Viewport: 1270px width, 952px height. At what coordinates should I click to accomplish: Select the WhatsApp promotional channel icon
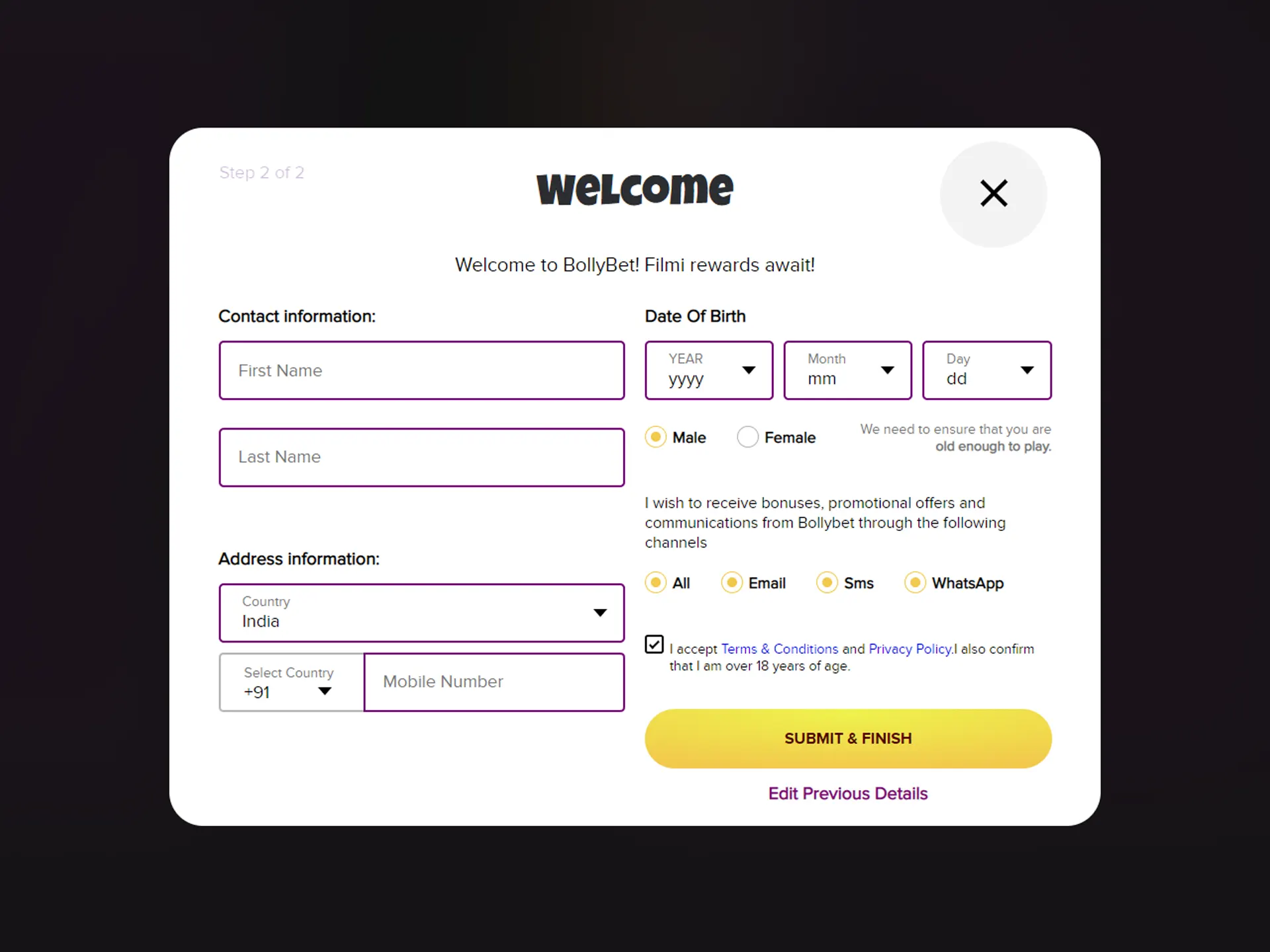tap(915, 583)
